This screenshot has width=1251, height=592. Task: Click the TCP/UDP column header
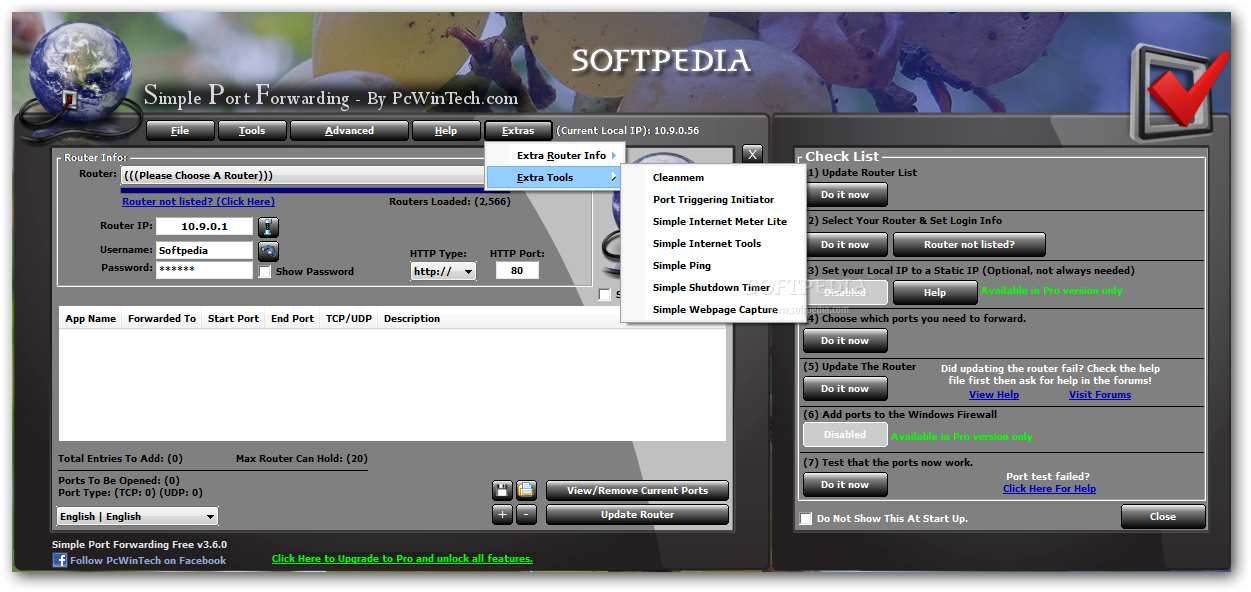click(349, 319)
